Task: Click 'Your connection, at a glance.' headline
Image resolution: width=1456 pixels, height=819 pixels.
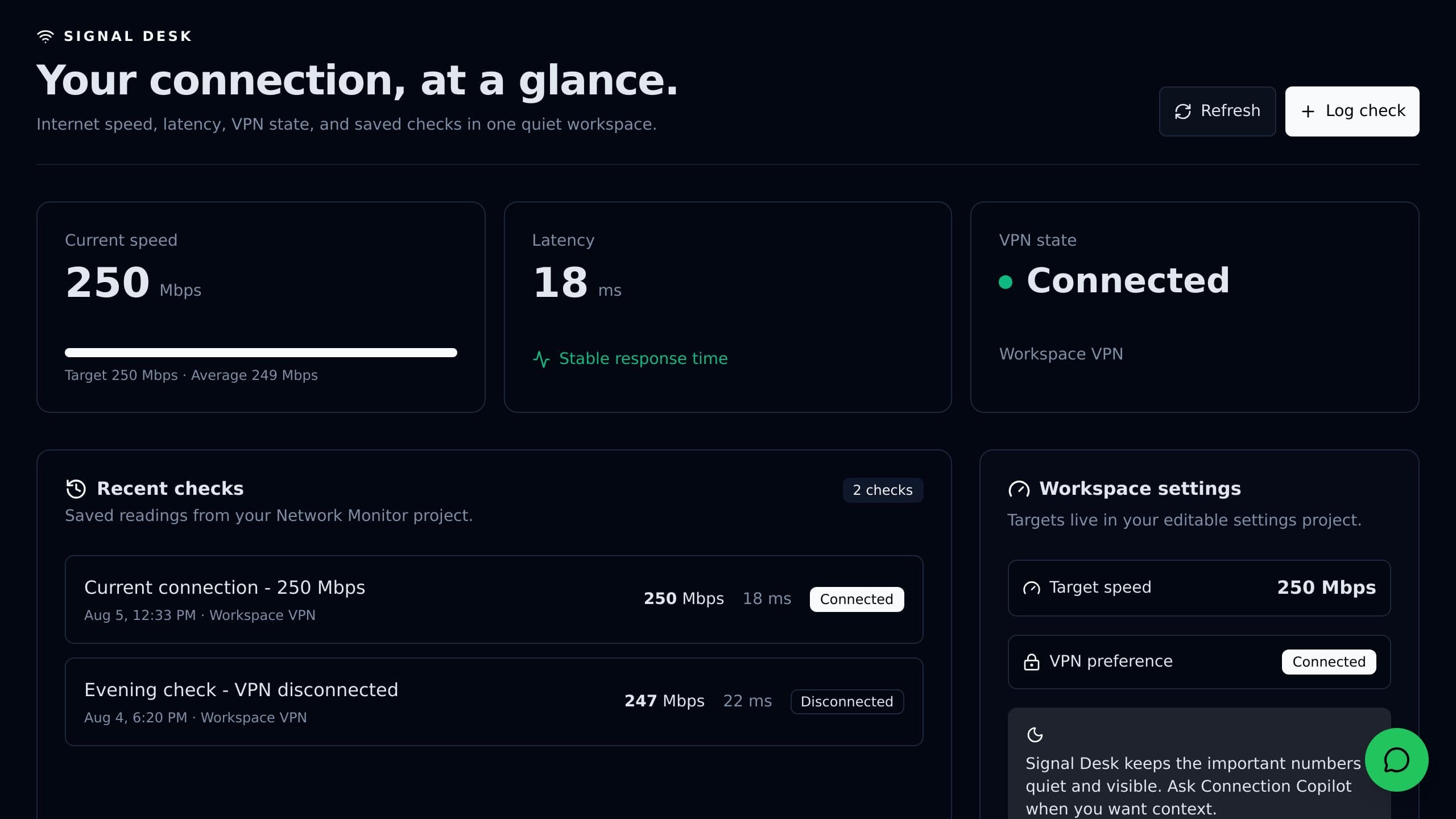Action: (x=357, y=80)
